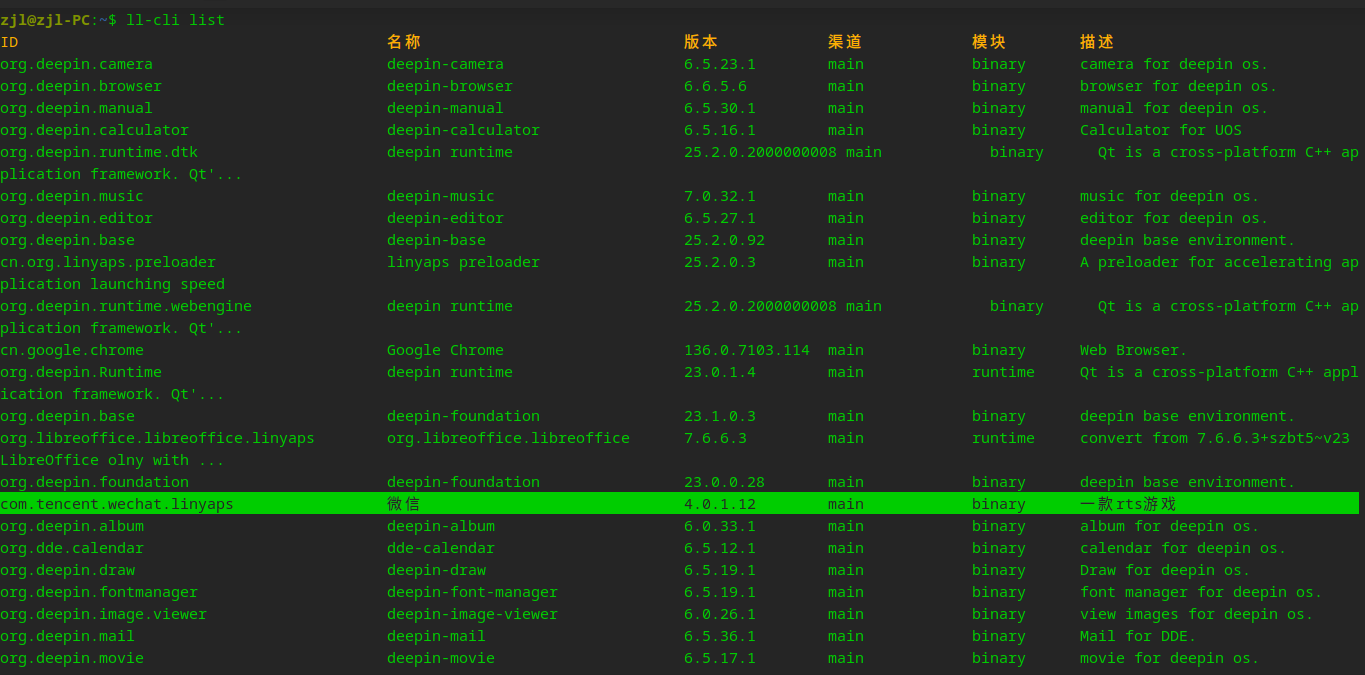Screen dimensions: 1365x675
Task: Select the ID "org.deepin.foundation"
Action: click(x=94, y=482)
